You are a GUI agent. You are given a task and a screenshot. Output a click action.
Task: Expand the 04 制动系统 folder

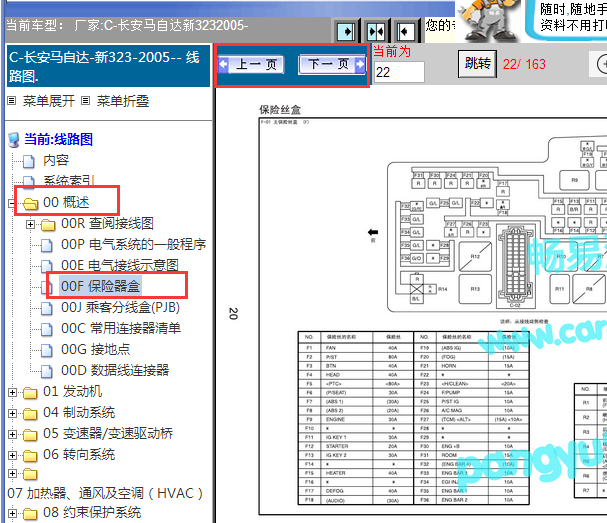[x=12, y=413]
